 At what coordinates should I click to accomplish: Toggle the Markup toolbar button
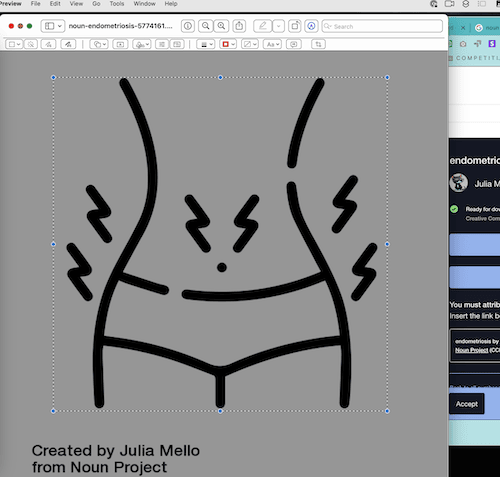[x=311, y=26]
